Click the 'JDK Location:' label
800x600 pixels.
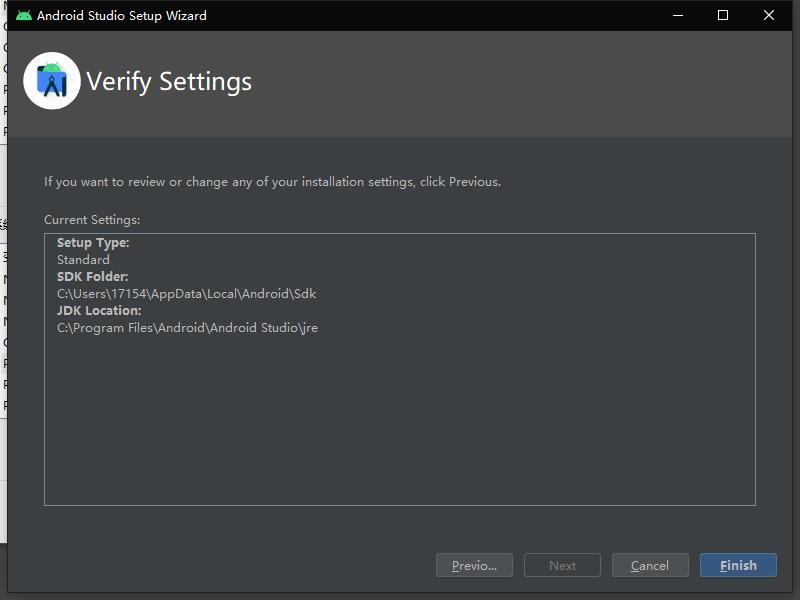pyautogui.click(x=99, y=311)
